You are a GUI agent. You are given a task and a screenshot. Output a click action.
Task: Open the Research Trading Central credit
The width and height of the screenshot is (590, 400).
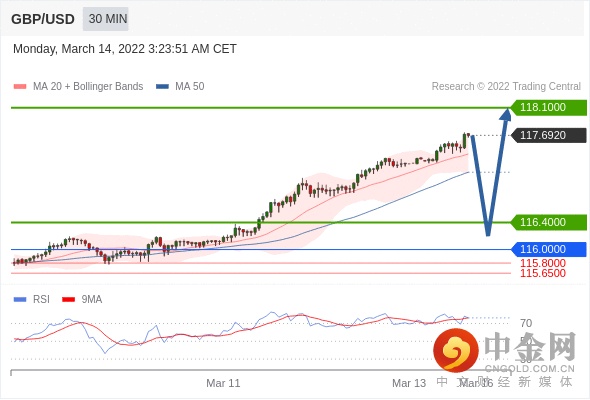[x=506, y=87]
